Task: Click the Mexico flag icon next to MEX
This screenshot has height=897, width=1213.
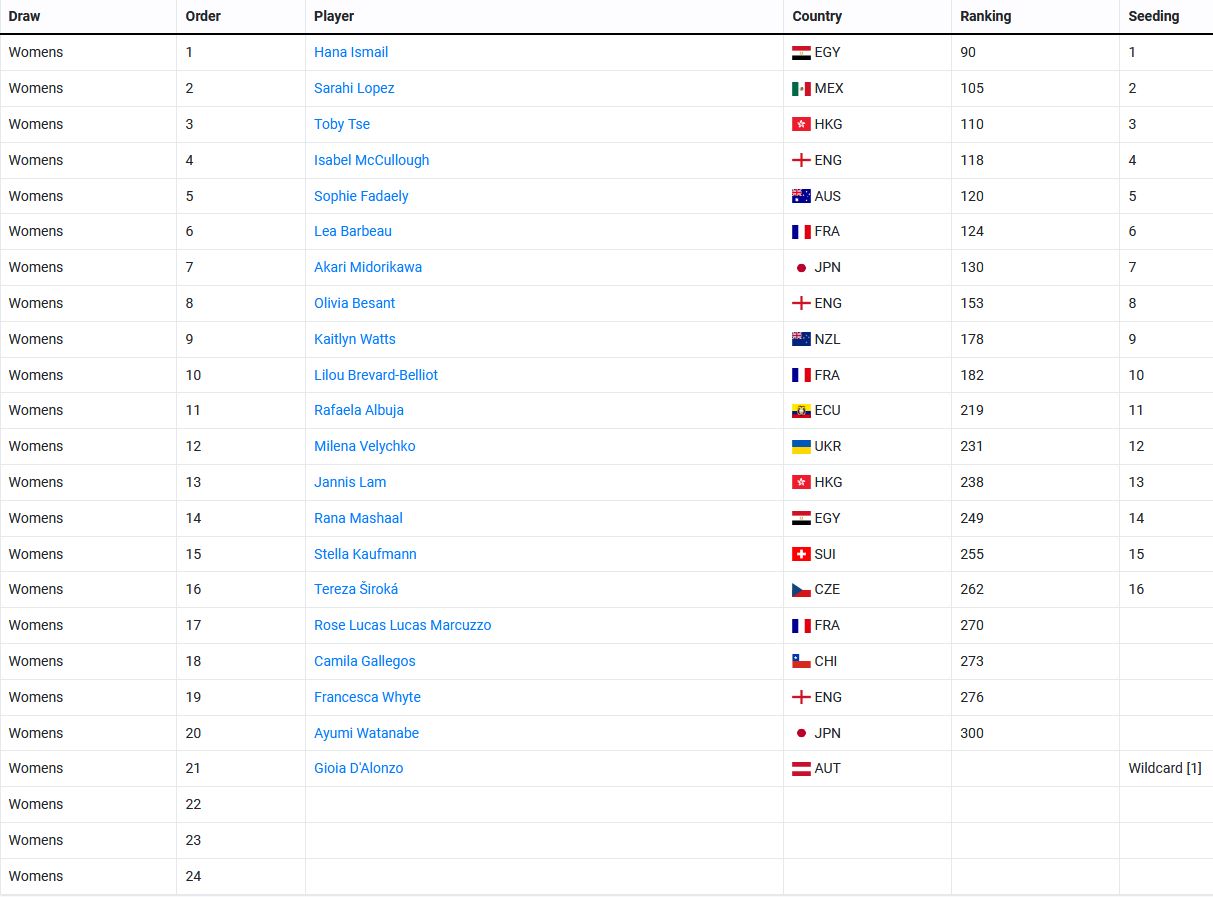Action: (x=801, y=89)
